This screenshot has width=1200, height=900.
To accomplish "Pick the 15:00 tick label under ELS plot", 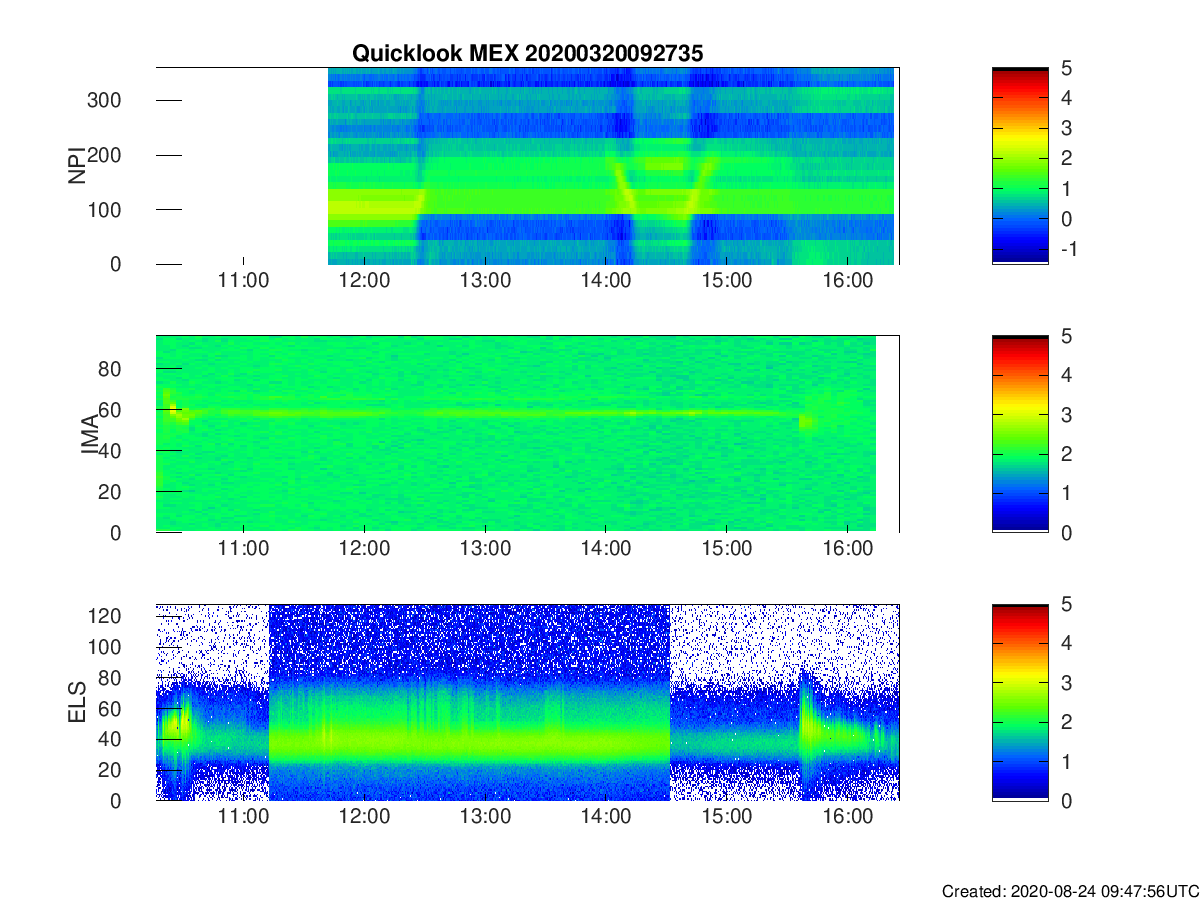I will 726,817.
